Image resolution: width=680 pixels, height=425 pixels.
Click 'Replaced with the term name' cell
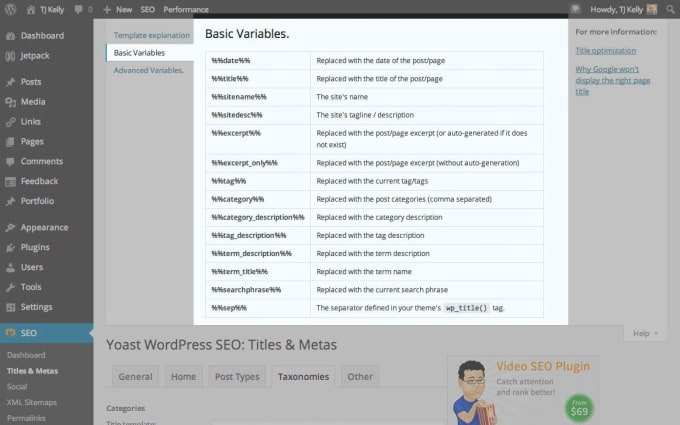point(427,271)
